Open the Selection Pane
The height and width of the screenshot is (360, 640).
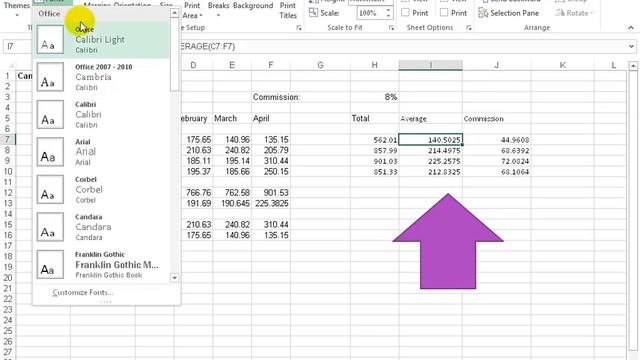pyautogui.click(x=509, y=13)
